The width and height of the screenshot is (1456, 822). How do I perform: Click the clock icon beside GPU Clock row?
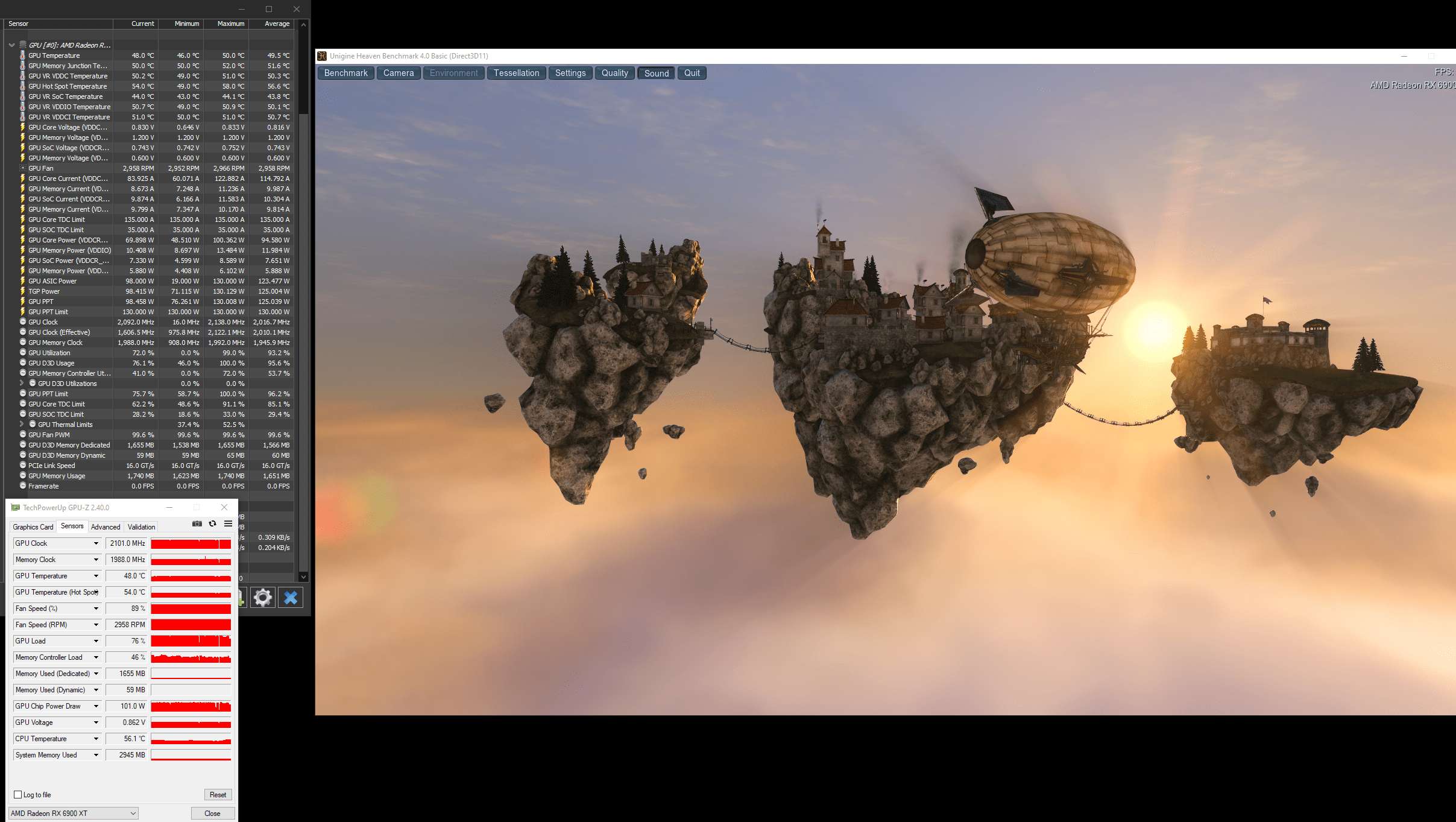[23, 322]
